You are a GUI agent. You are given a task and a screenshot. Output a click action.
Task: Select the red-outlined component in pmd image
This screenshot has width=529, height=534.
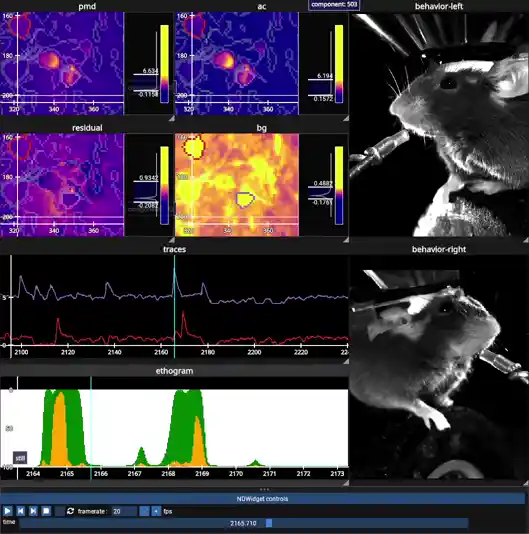(x=20, y=26)
